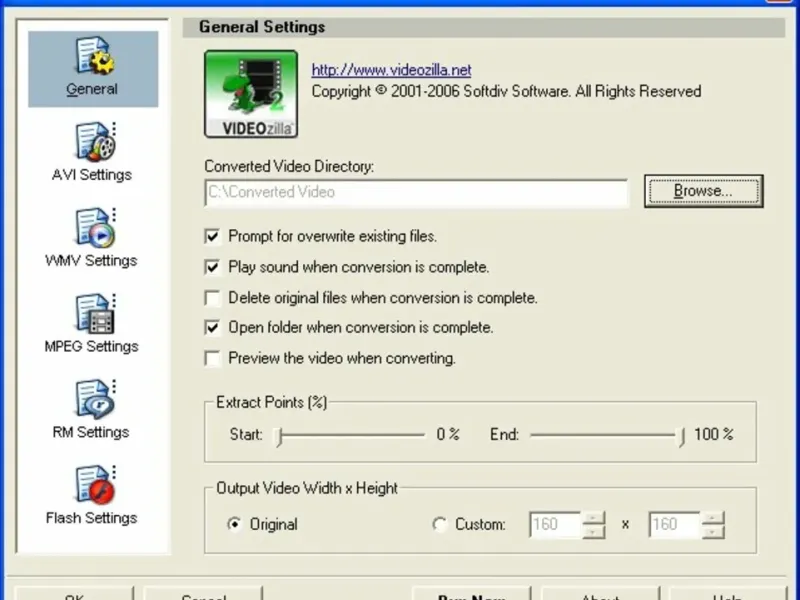Enable Delete original files when conversion completes
Screen dimensions: 800x600
click(212, 298)
